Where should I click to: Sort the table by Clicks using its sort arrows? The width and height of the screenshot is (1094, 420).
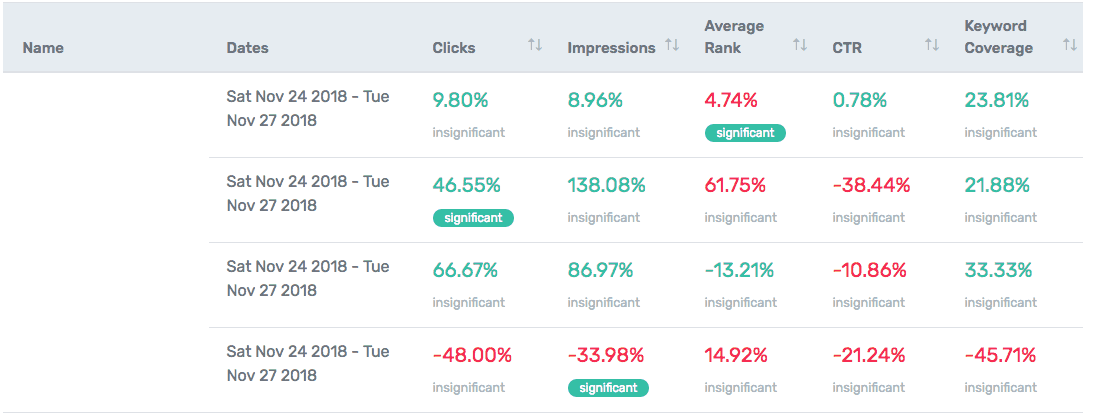click(x=535, y=46)
